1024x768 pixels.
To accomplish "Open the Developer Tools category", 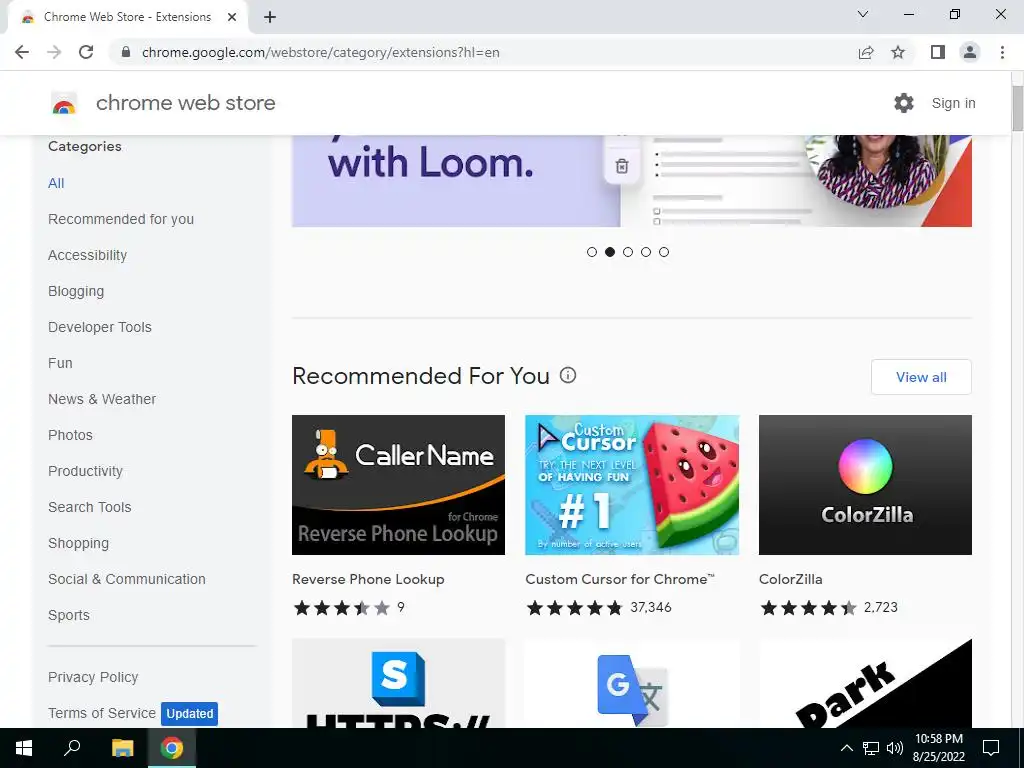I will click(100, 327).
